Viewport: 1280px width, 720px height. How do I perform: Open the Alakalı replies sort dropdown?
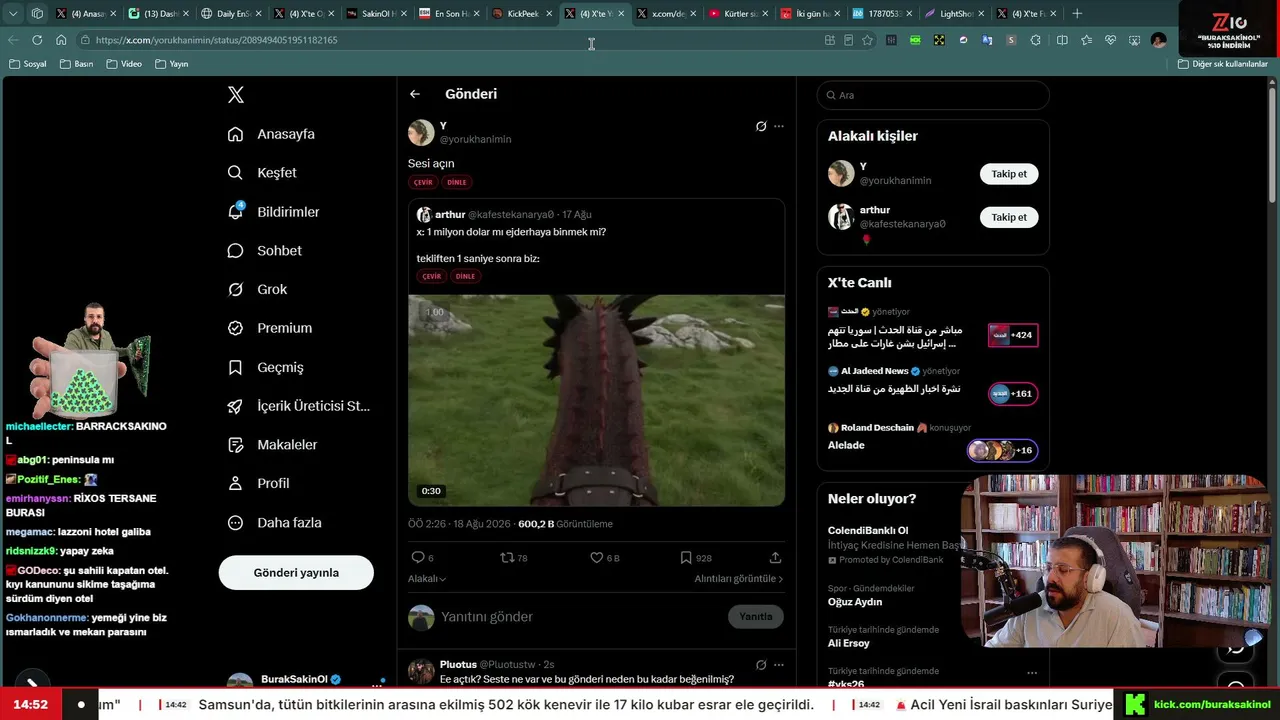tap(427, 579)
